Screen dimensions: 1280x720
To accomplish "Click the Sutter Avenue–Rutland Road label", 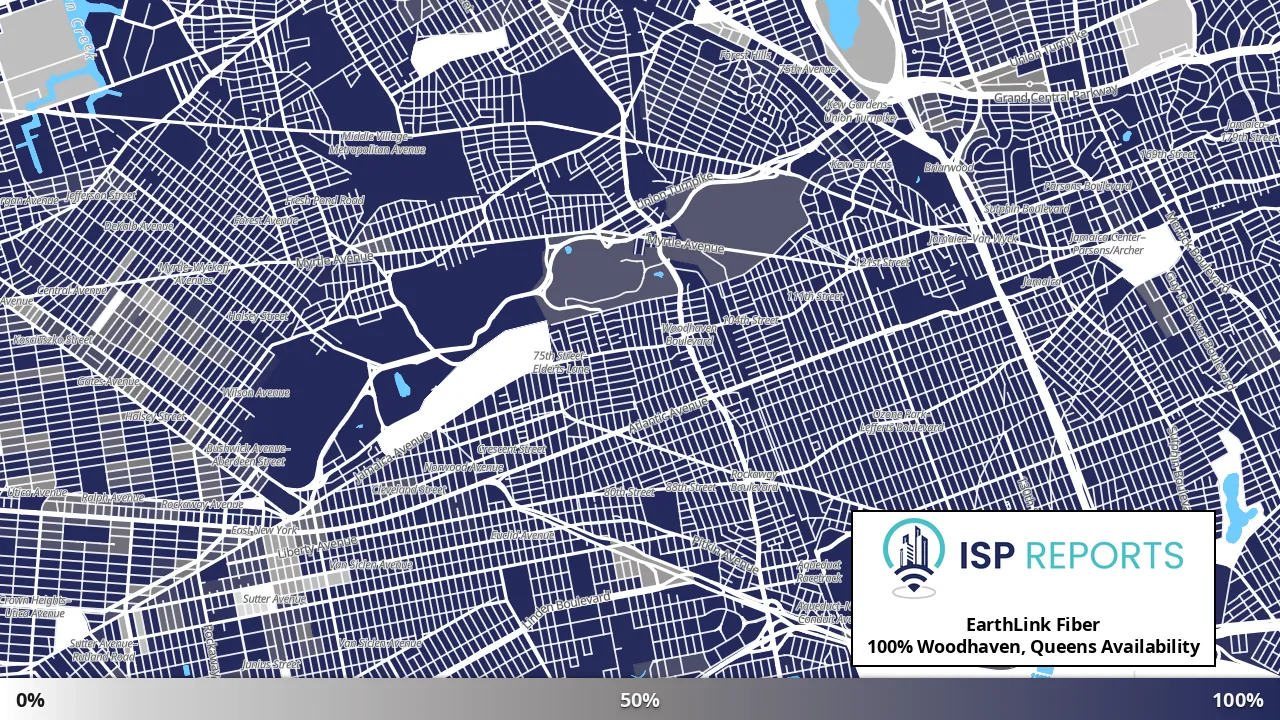I will point(102,650).
